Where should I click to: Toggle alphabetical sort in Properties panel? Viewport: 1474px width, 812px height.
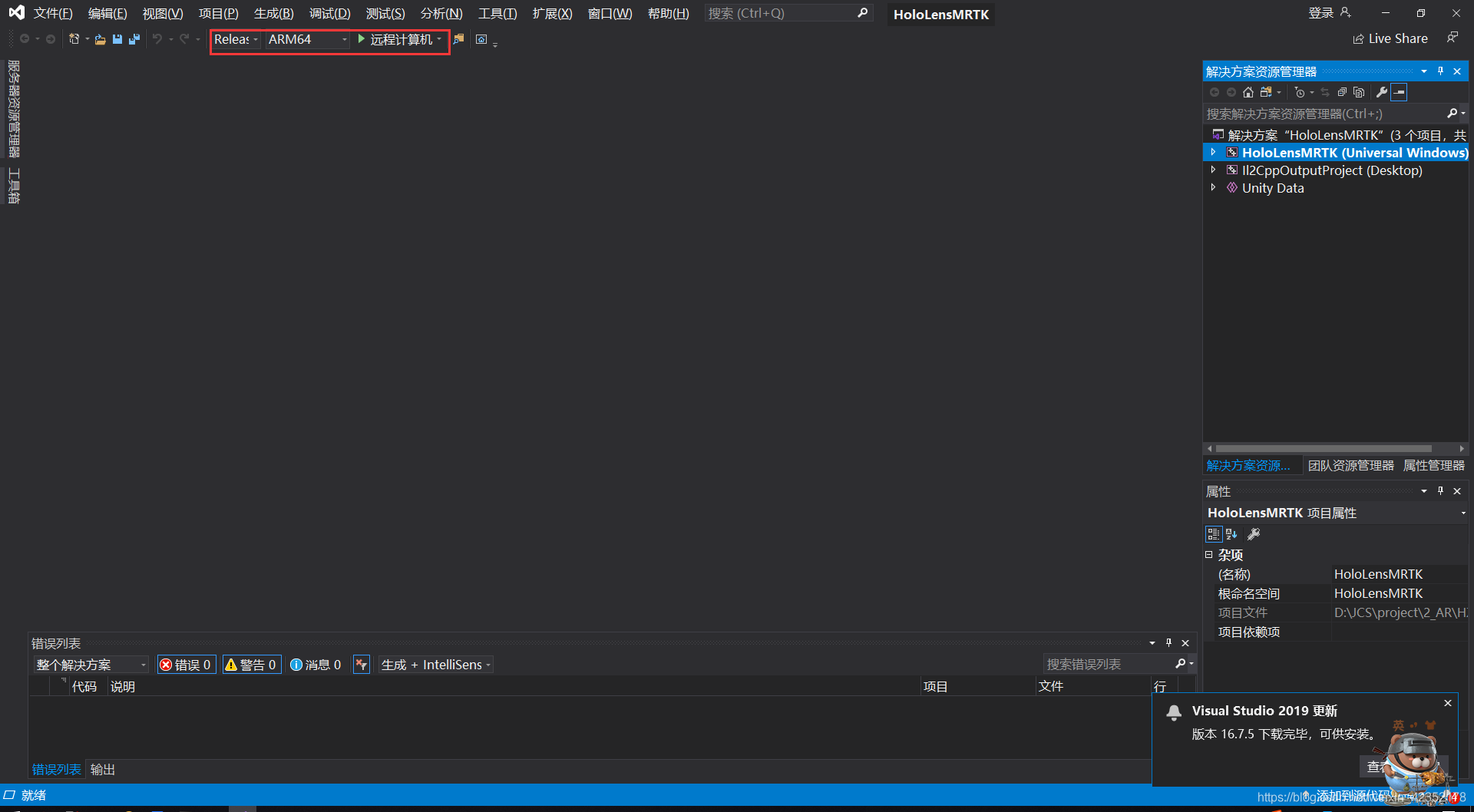[x=1231, y=534]
